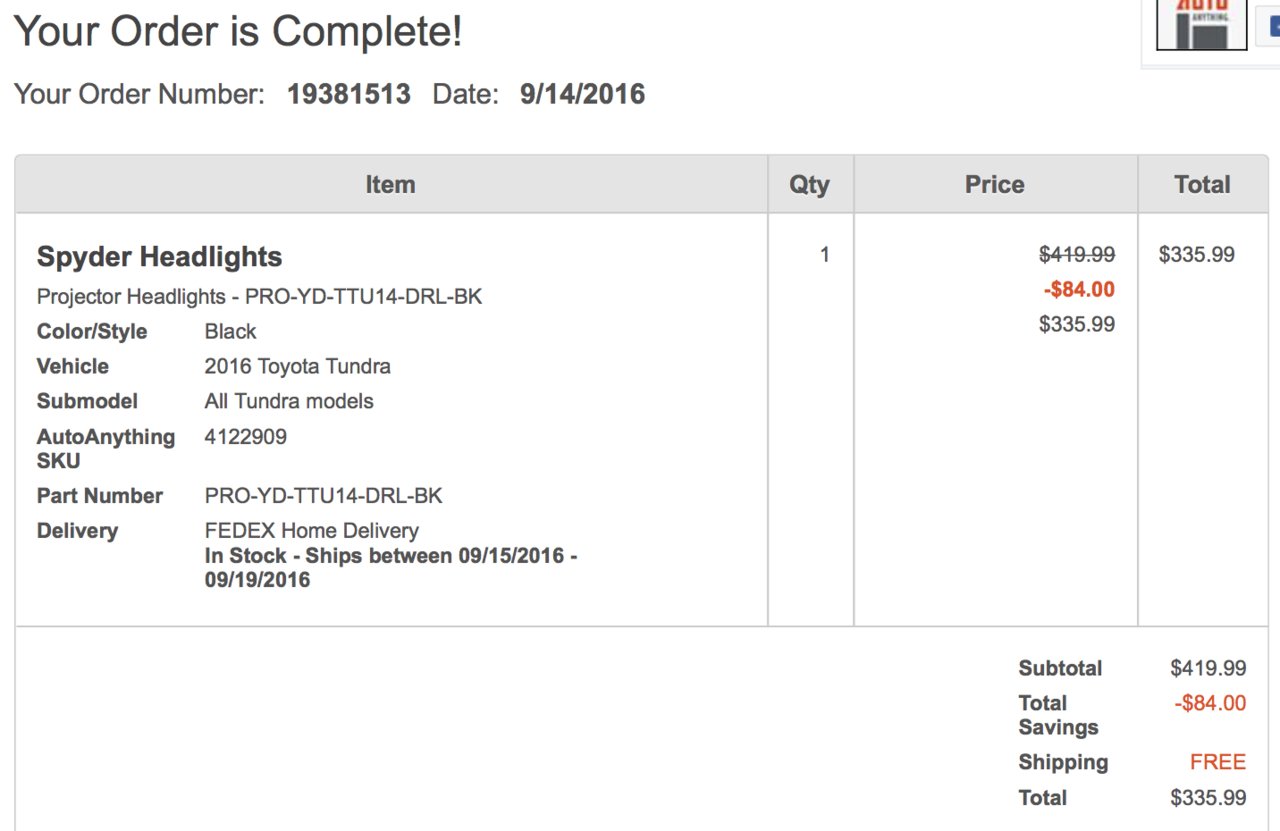The width and height of the screenshot is (1280, 831).
Task: Click the FEDEX Home Delivery text
Action: click(x=312, y=531)
